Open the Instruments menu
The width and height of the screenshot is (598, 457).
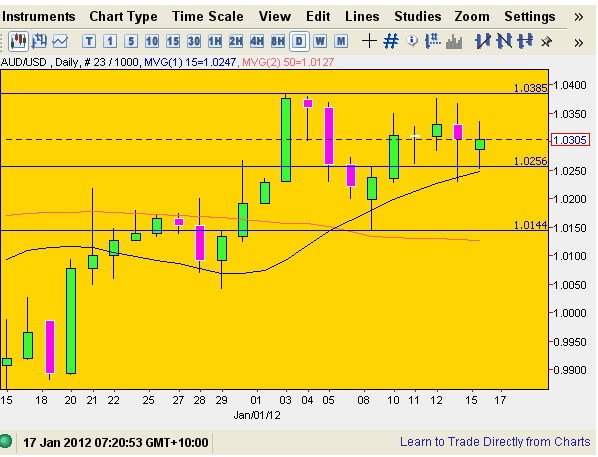click(x=39, y=16)
